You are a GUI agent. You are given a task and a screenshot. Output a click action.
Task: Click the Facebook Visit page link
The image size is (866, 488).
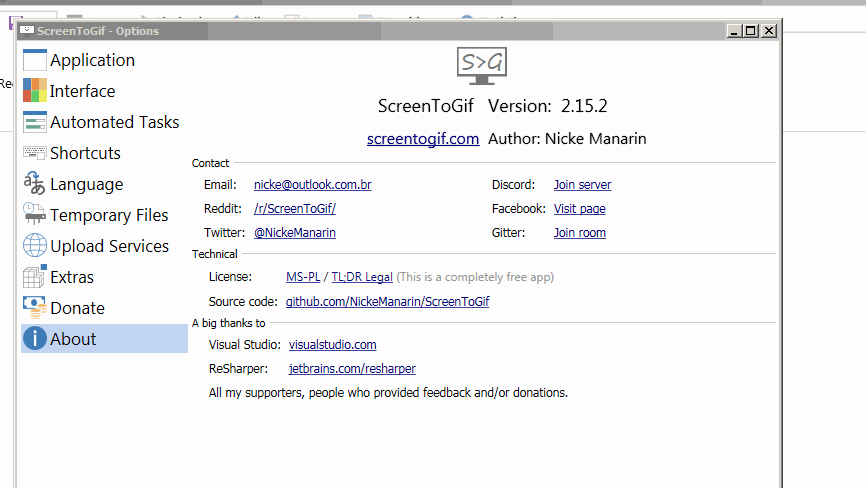click(x=580, y=209)
